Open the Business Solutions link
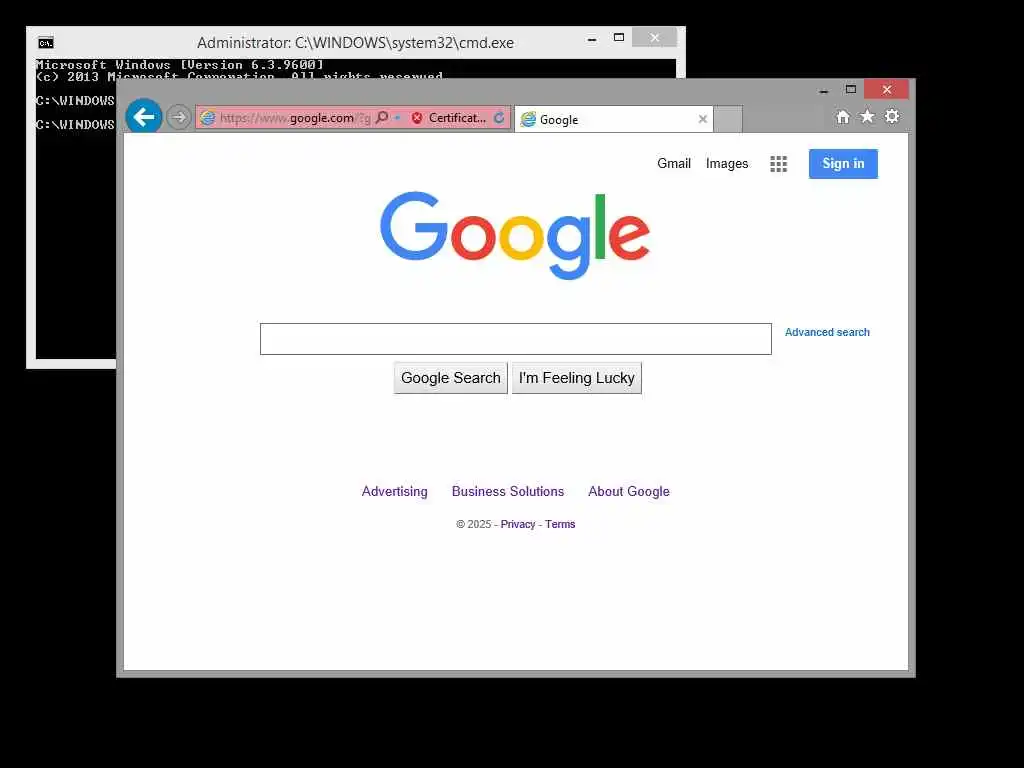This screenshot has height=768, width=1024. click(x=508, y=492)
